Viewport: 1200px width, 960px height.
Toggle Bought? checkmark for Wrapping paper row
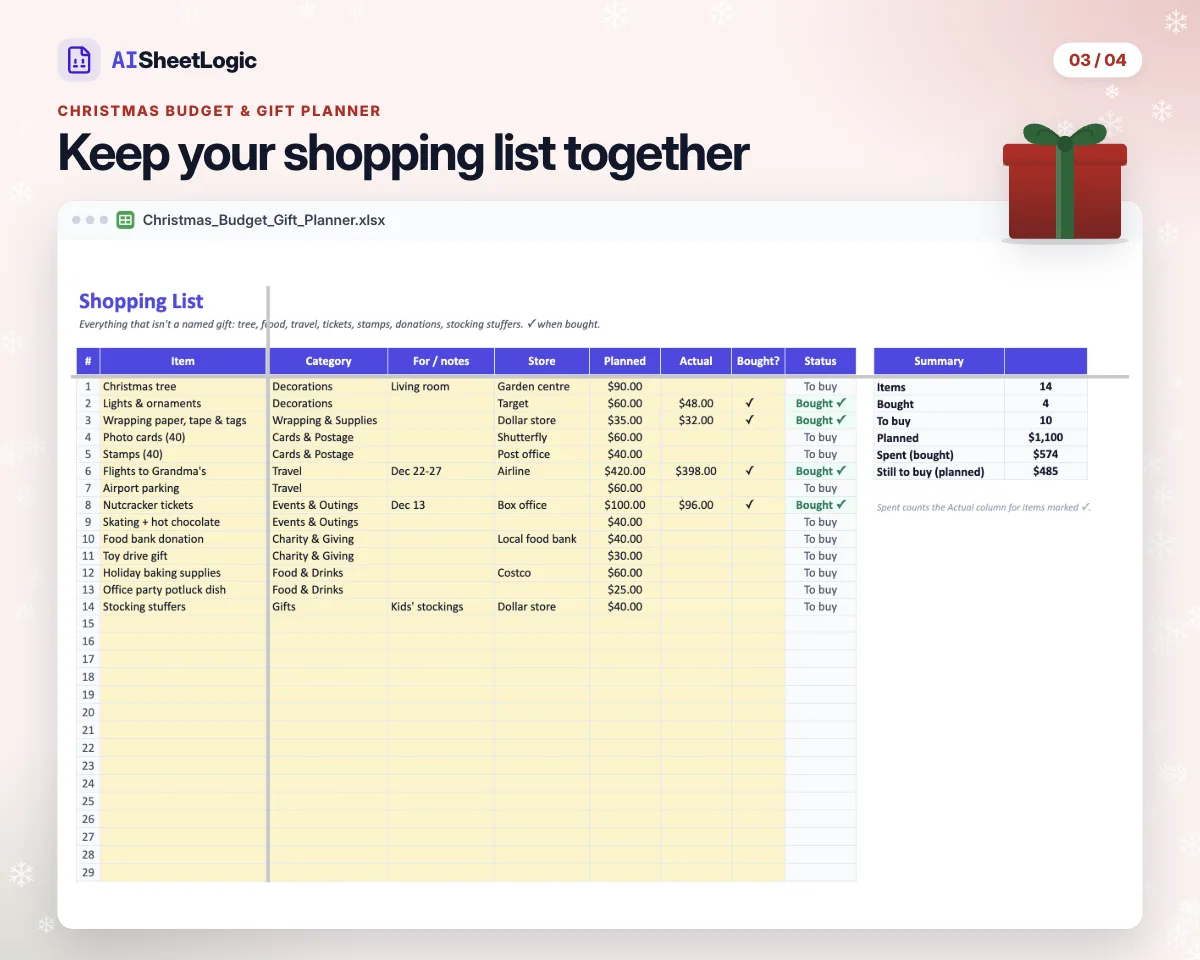[749, 420]
